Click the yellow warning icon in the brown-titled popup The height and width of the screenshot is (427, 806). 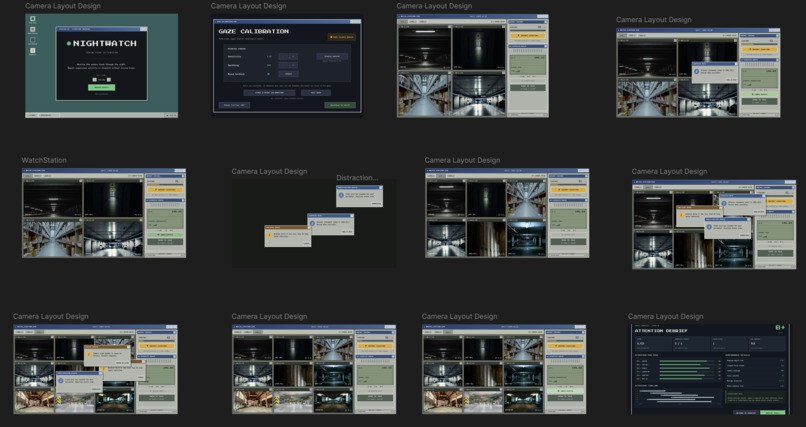(x=269, y=235)
